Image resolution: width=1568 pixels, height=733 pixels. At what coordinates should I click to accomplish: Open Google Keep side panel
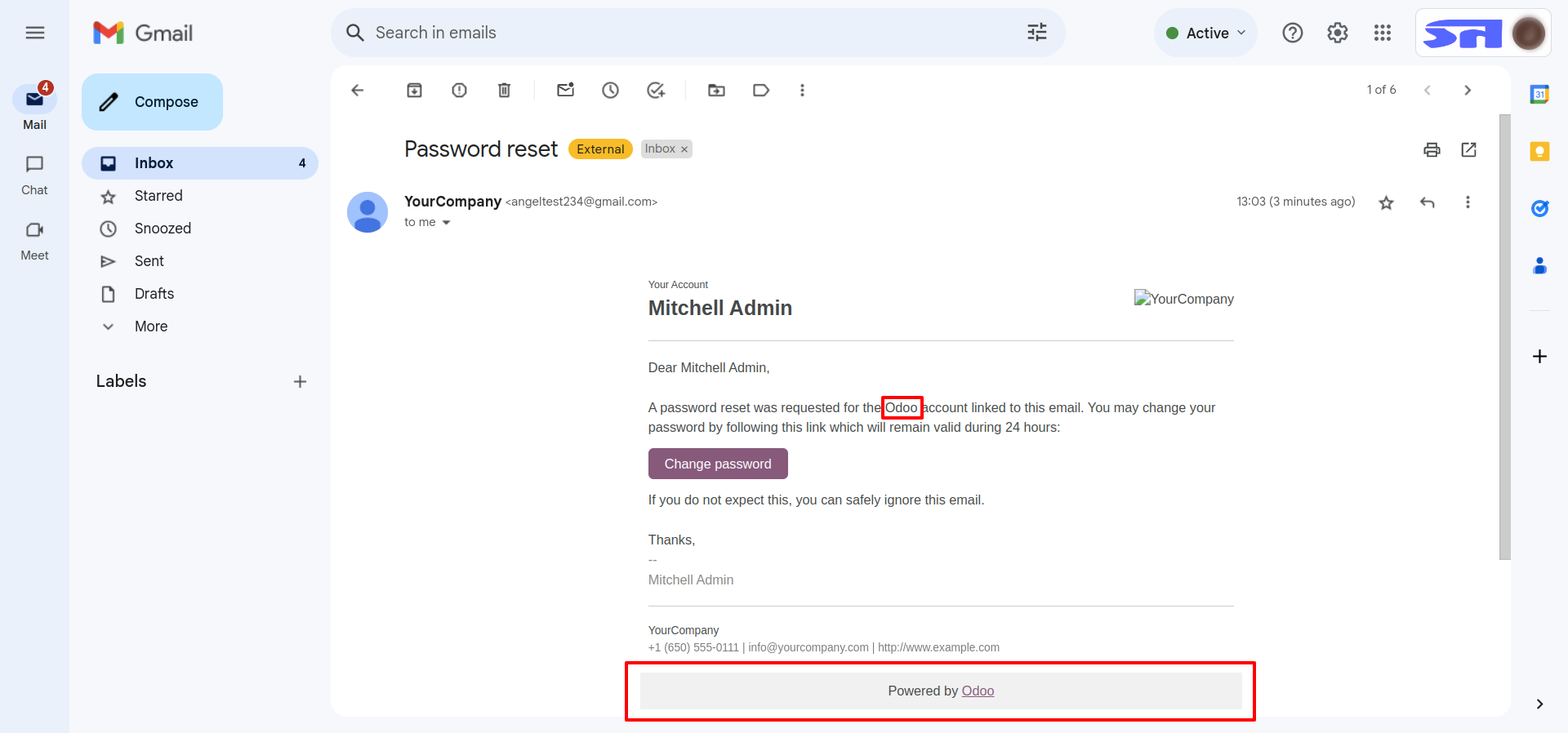coord(1540,152)
